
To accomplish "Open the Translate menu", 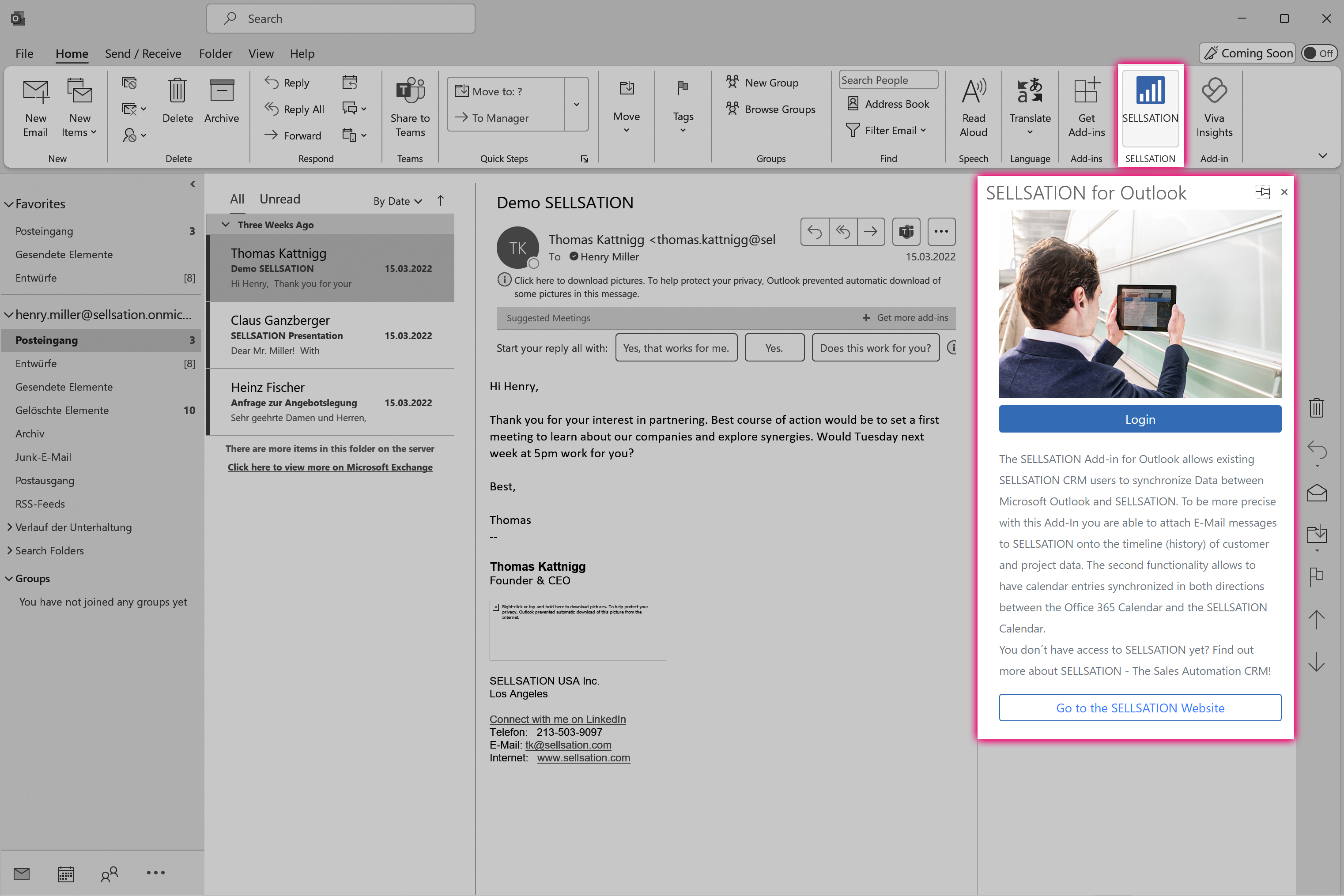I will [1030, 107].
